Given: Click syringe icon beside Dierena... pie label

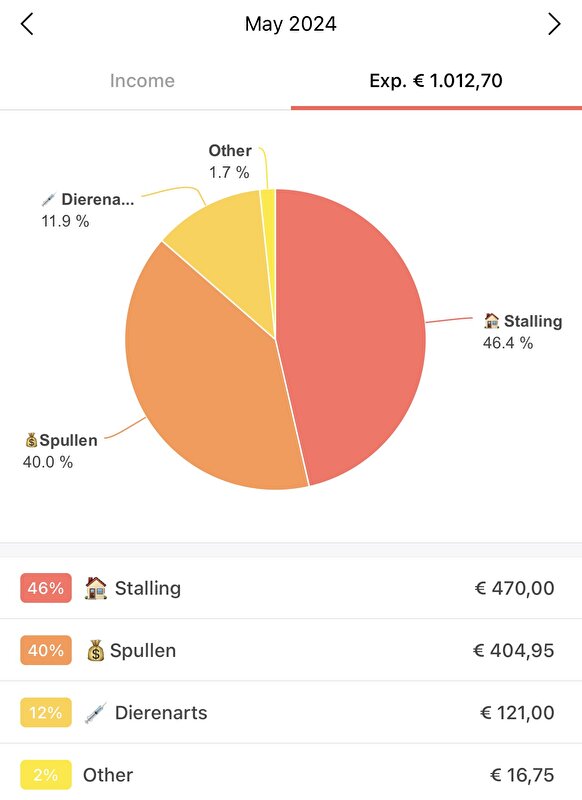Looking at the screenshot, I should [x=48, y=199].
